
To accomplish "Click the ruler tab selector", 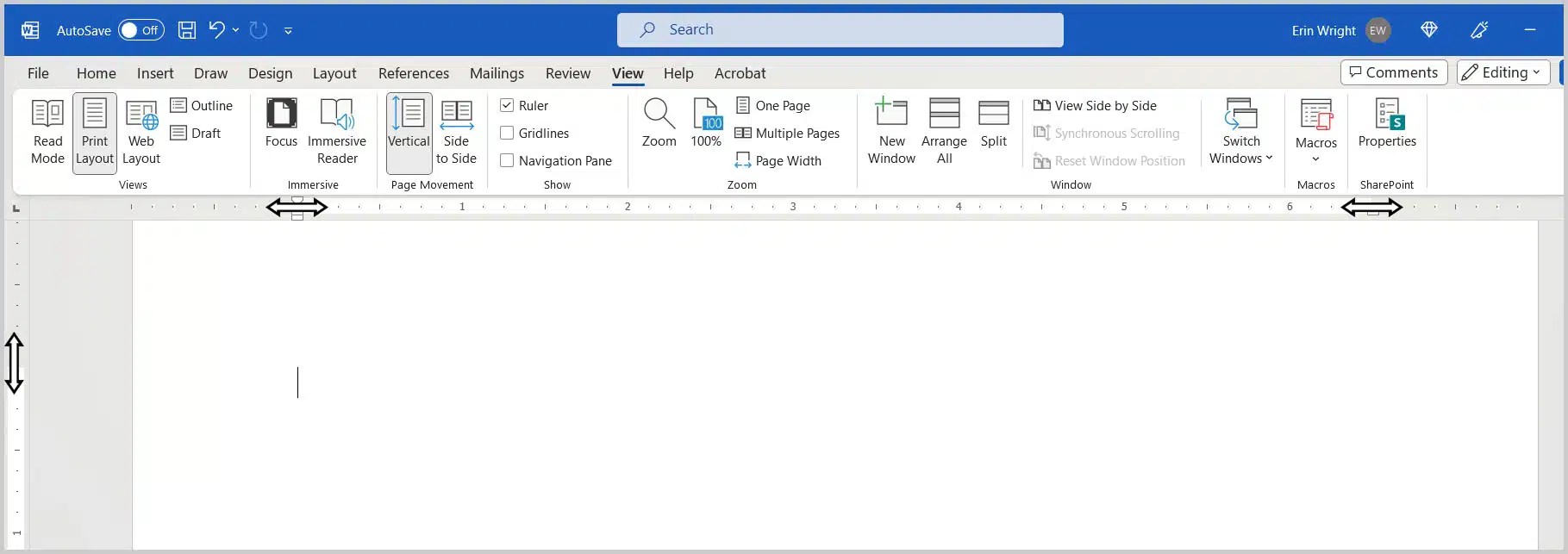I will (16, 208).
